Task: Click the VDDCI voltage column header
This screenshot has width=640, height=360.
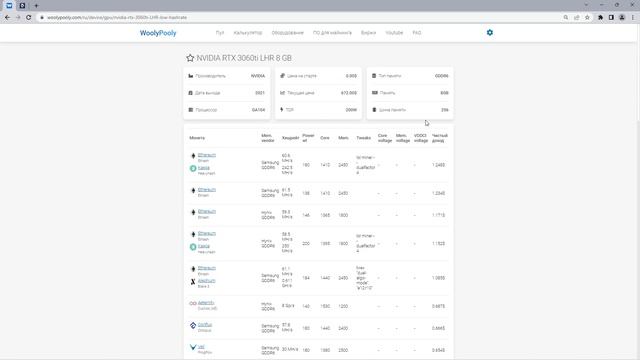Action: coord(421,138)
